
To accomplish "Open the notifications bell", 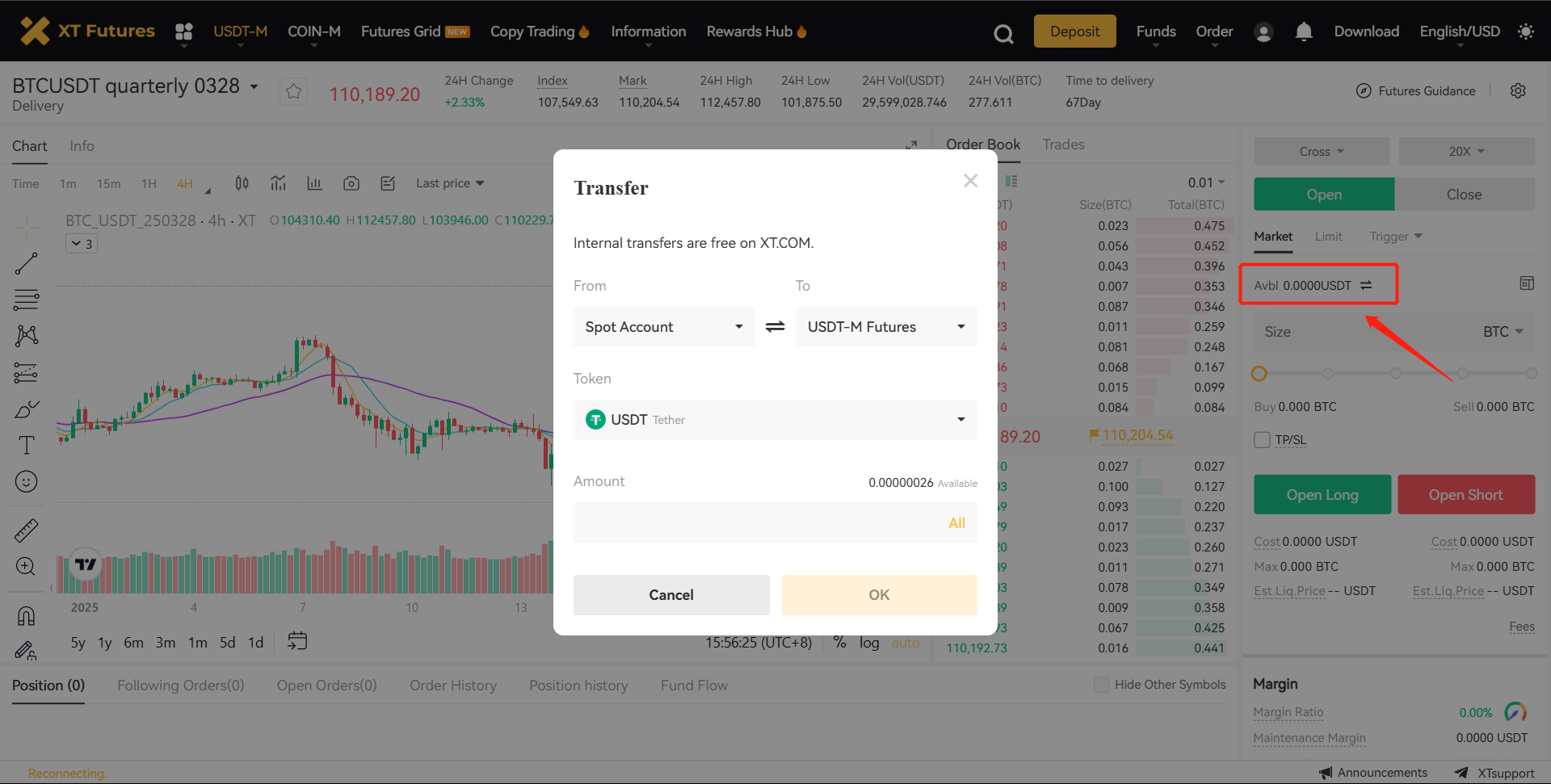I will pos(1304,31).
